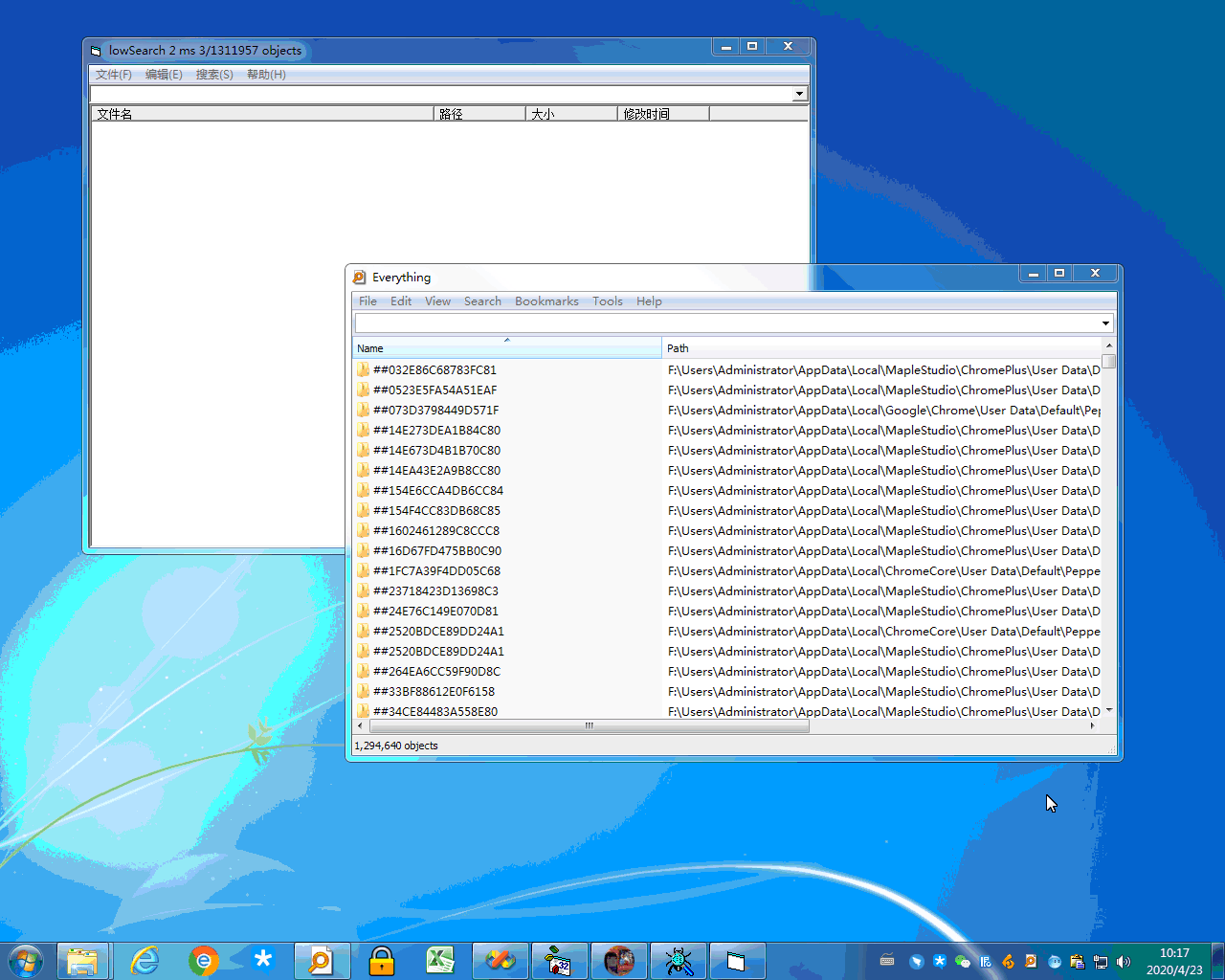Viewport: 1225px width, 980px height.
Task: Open the Chrome-style browser taskbar icon
Action: pos(204,961)
